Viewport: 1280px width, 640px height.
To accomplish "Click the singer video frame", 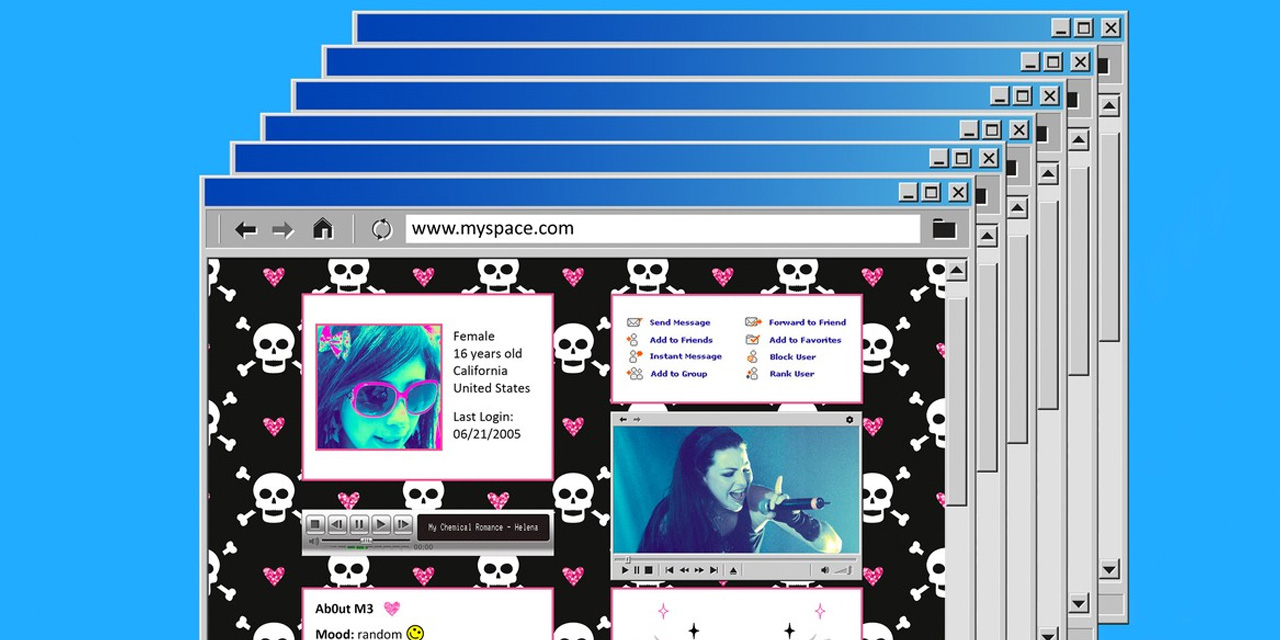I will point(736,489).
